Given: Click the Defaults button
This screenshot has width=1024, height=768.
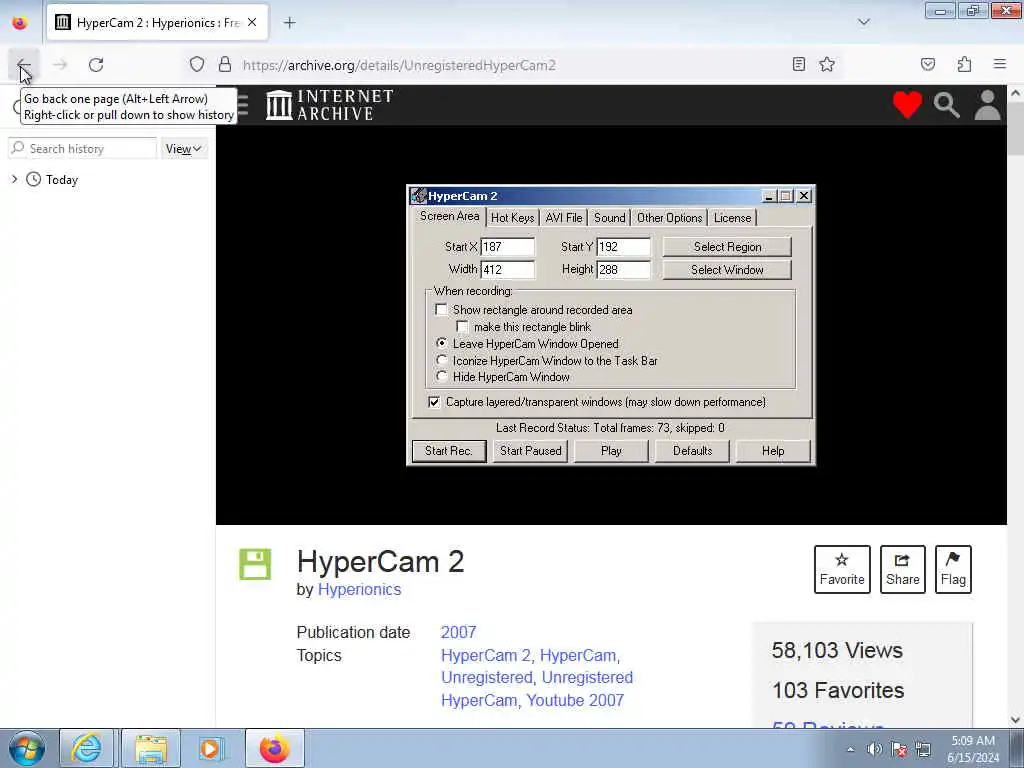Looking at the screenshot, I should coord(692,451).
